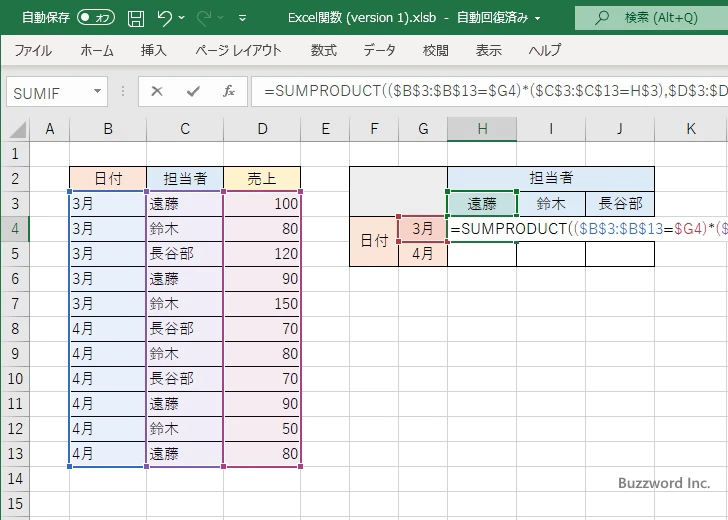Screen dimensions: 728x520
Task: Click inside the formula bar text
Action: coord(490,91)
